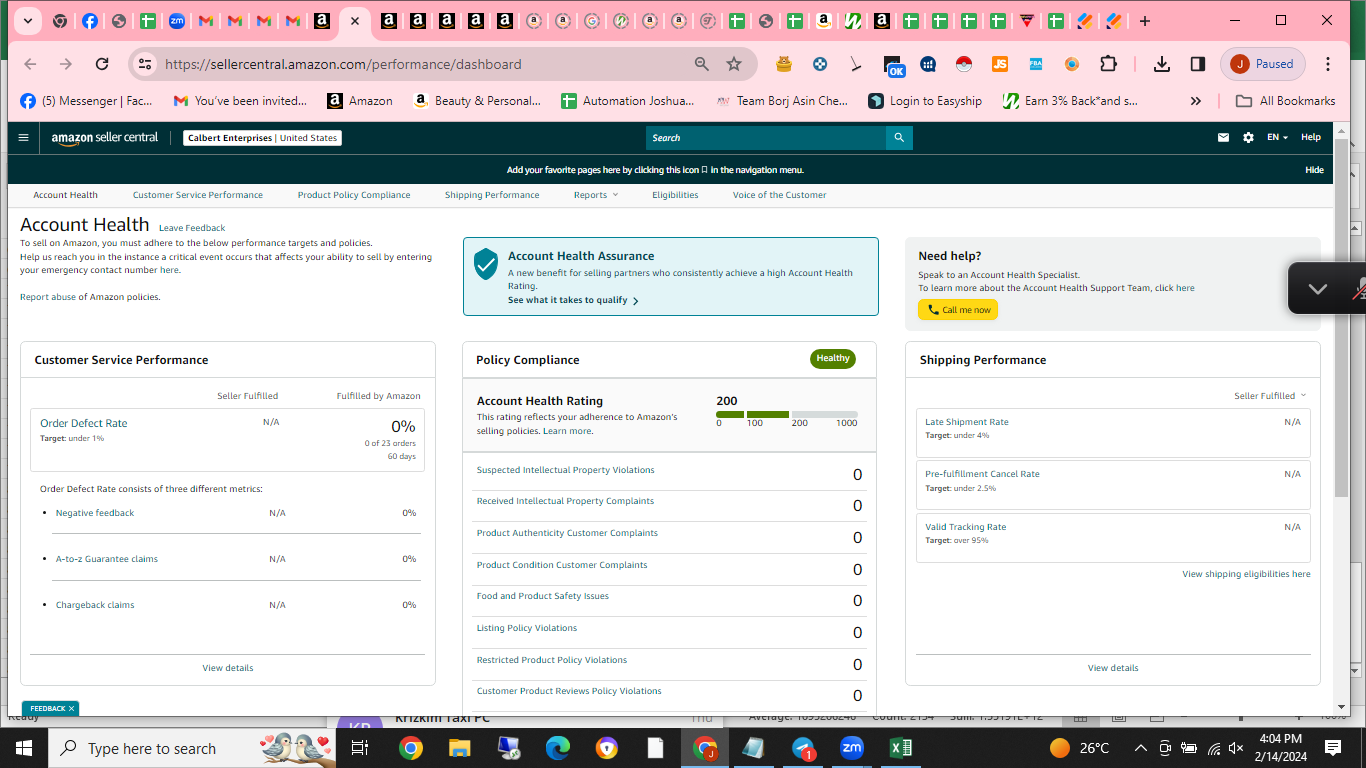This screenshot has height=768, width=1366.
Task: Reload the page with the browser refresh icon
Action: coord(102,64)
